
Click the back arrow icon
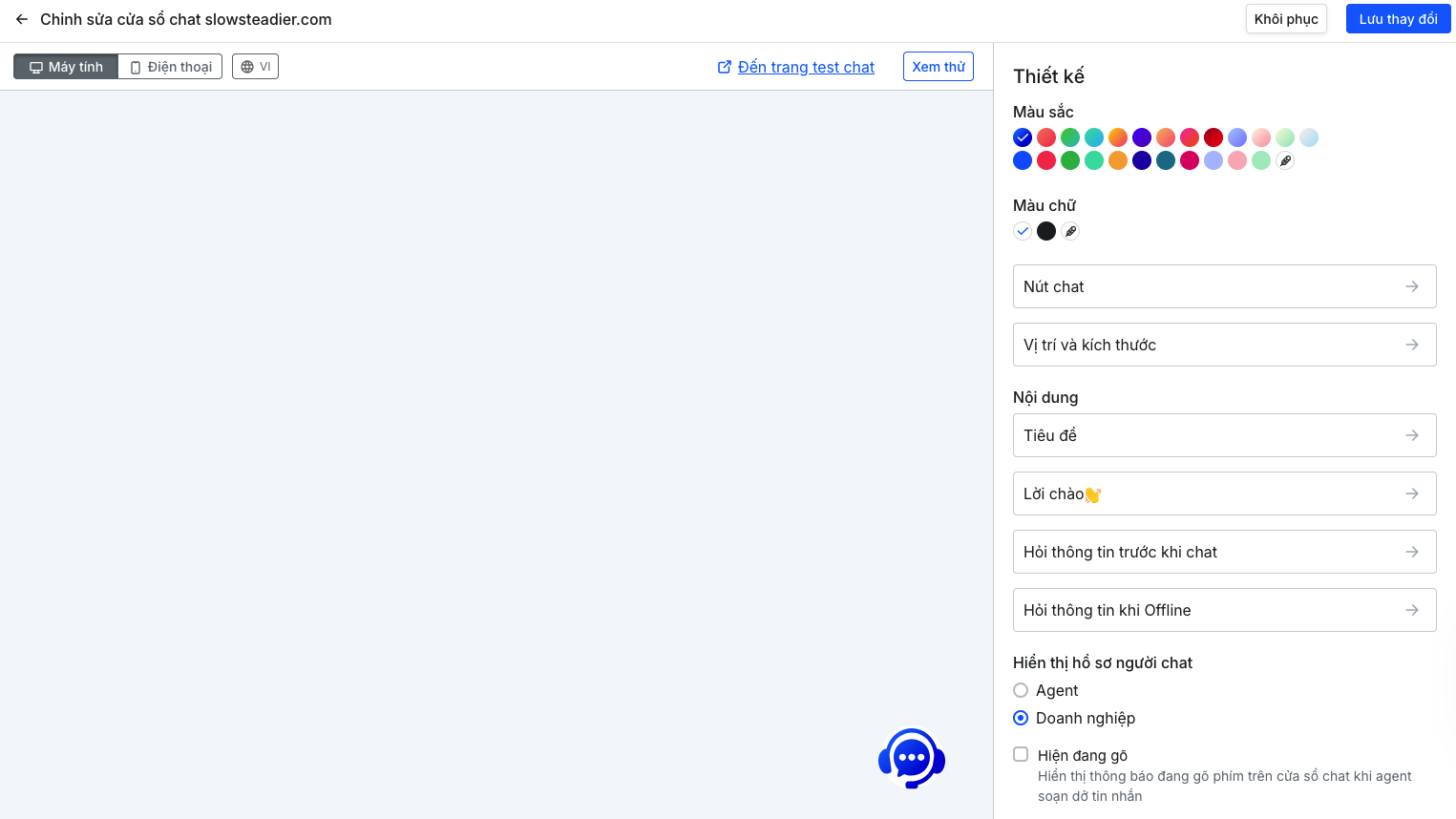pos(22,19)
